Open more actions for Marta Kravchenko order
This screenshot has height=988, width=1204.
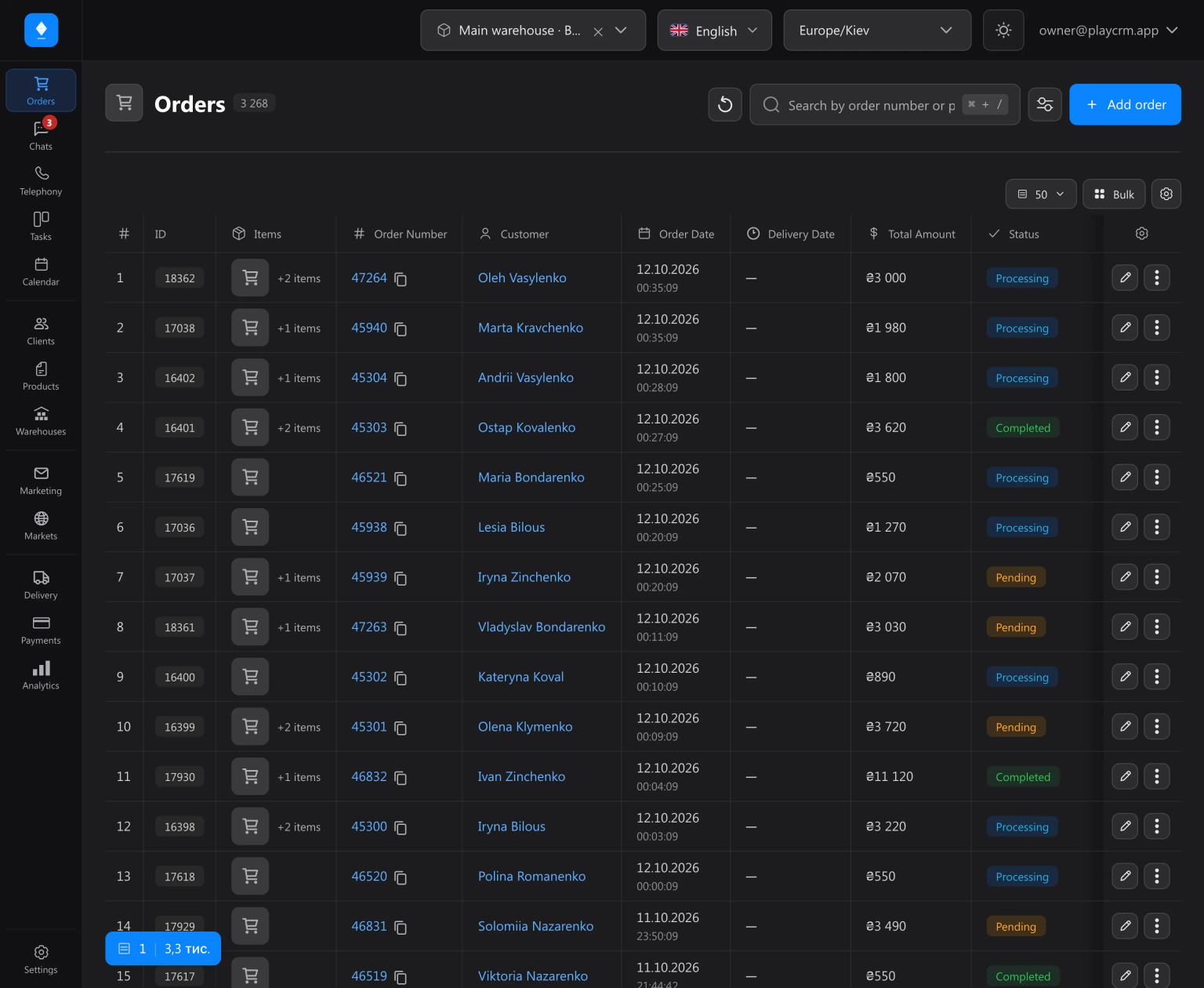click(1157, 328)
